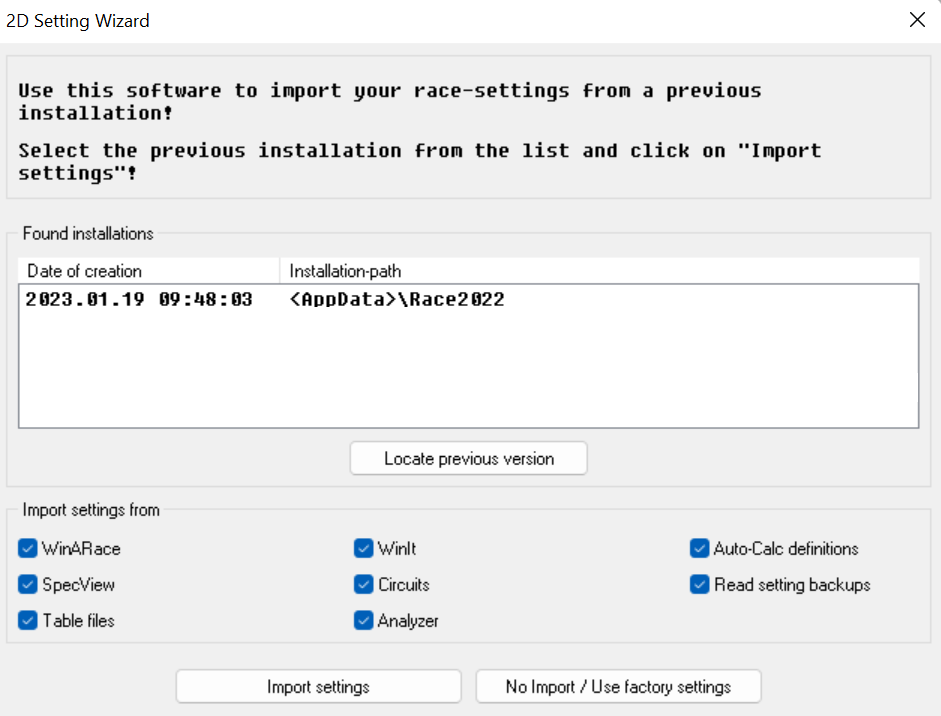Uncheck the Read setting backups box
This screenshot has width=941, height=716.
pyautogui.click(x=700, y=585)
